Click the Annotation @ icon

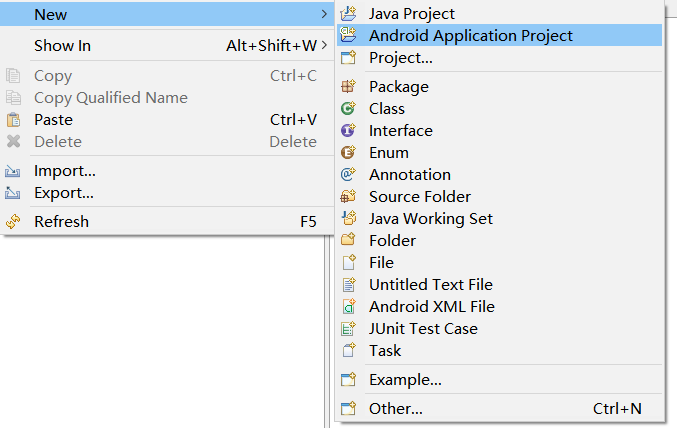tap(348, 175)
